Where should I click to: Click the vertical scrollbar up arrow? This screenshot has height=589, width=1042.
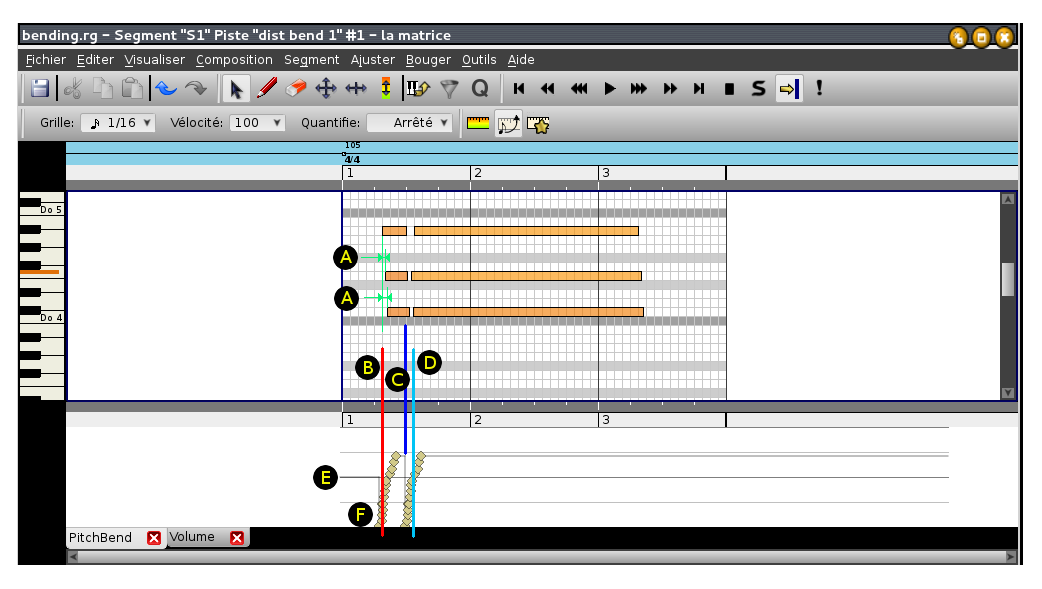pyautogui.click(x=1008, y=199)
